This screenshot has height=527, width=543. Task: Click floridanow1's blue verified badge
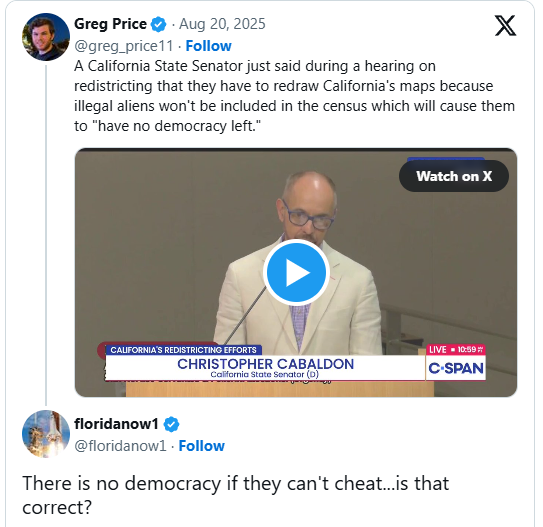pyautogui.click(x=171, y=424)
